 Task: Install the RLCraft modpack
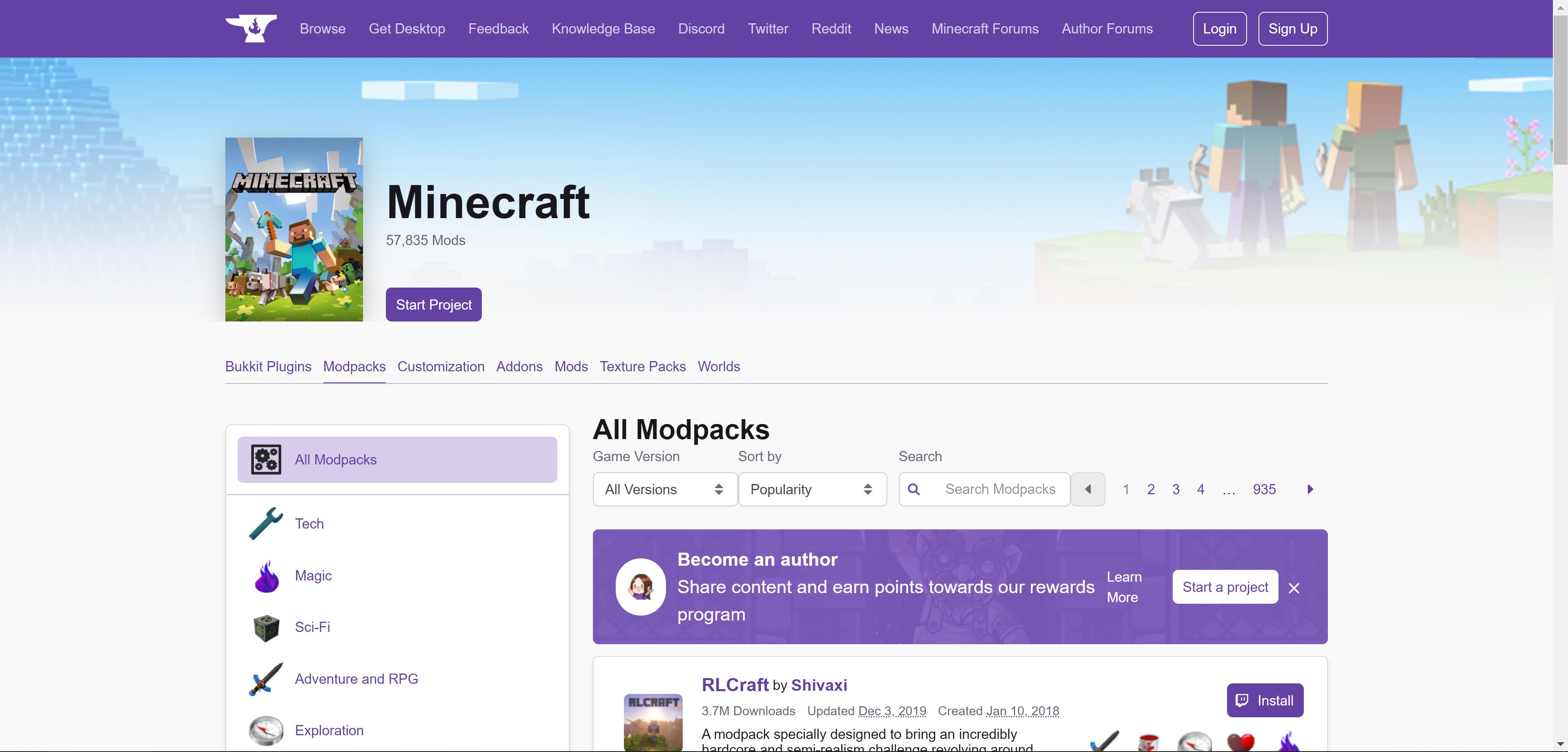point(1264,700)
